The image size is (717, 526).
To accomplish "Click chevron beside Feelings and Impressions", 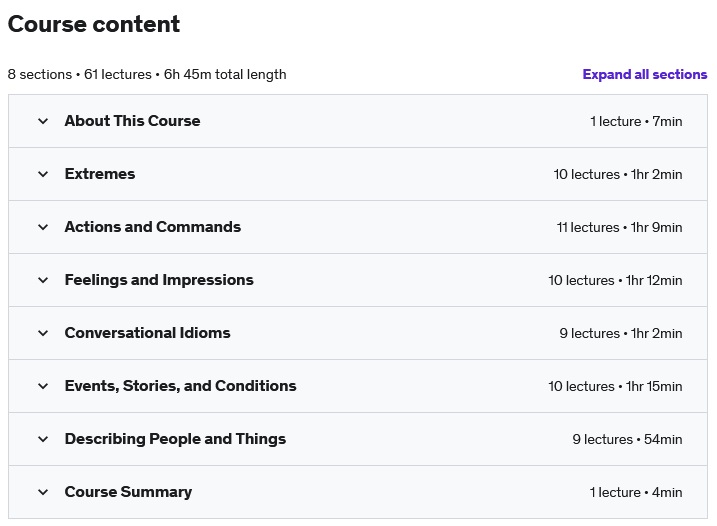I will (43, 280).
